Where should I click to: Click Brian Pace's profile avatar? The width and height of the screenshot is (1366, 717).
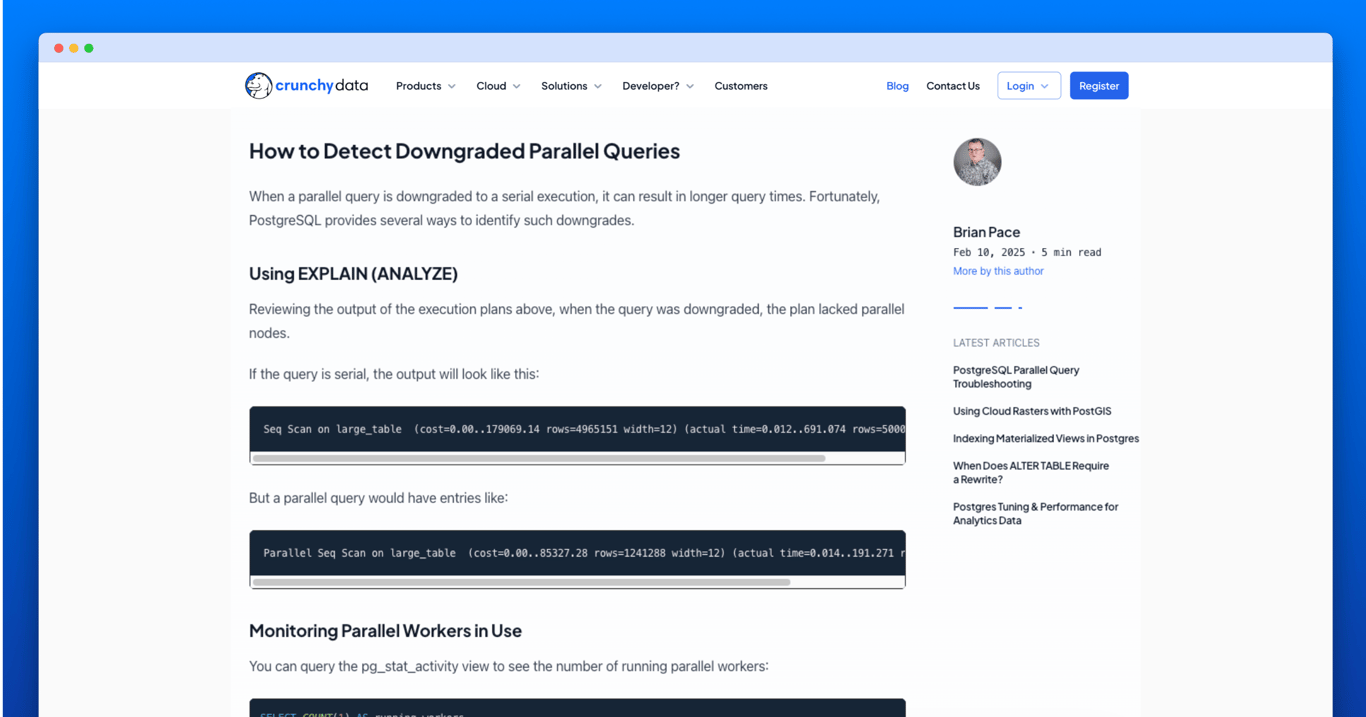pos(977,161)
